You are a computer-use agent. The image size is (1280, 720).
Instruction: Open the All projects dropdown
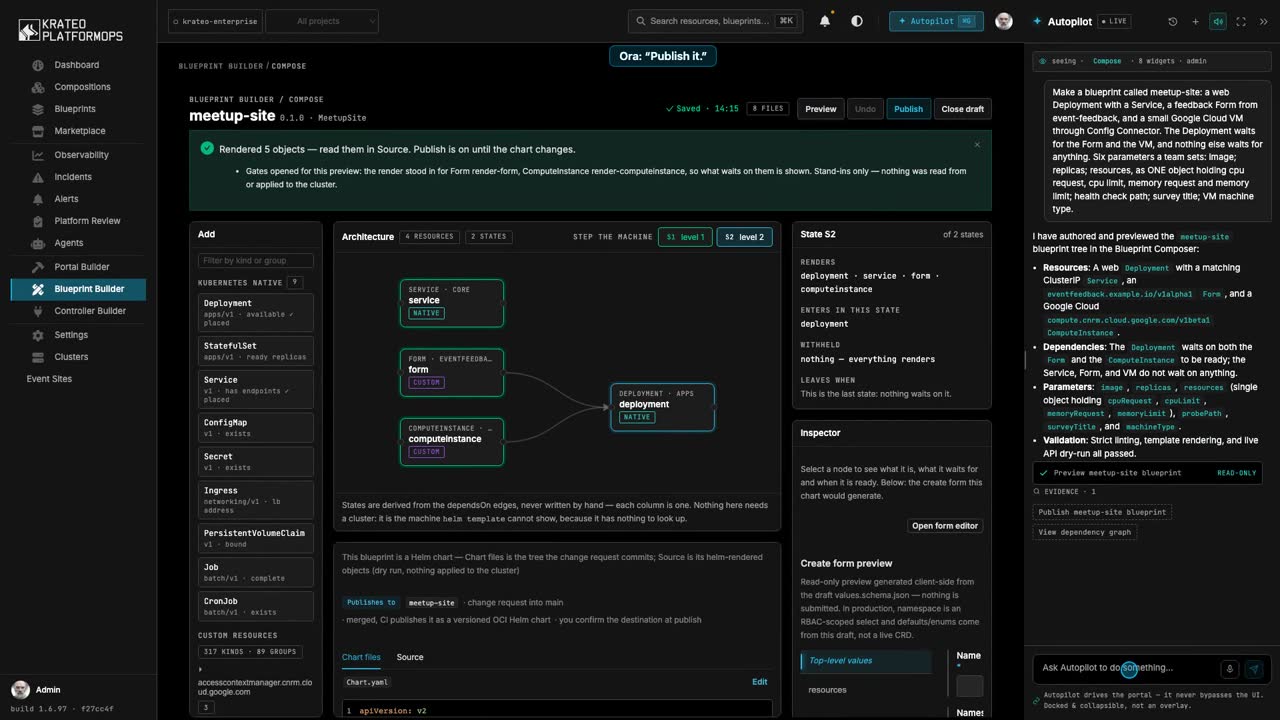click(x=322, y=21)
